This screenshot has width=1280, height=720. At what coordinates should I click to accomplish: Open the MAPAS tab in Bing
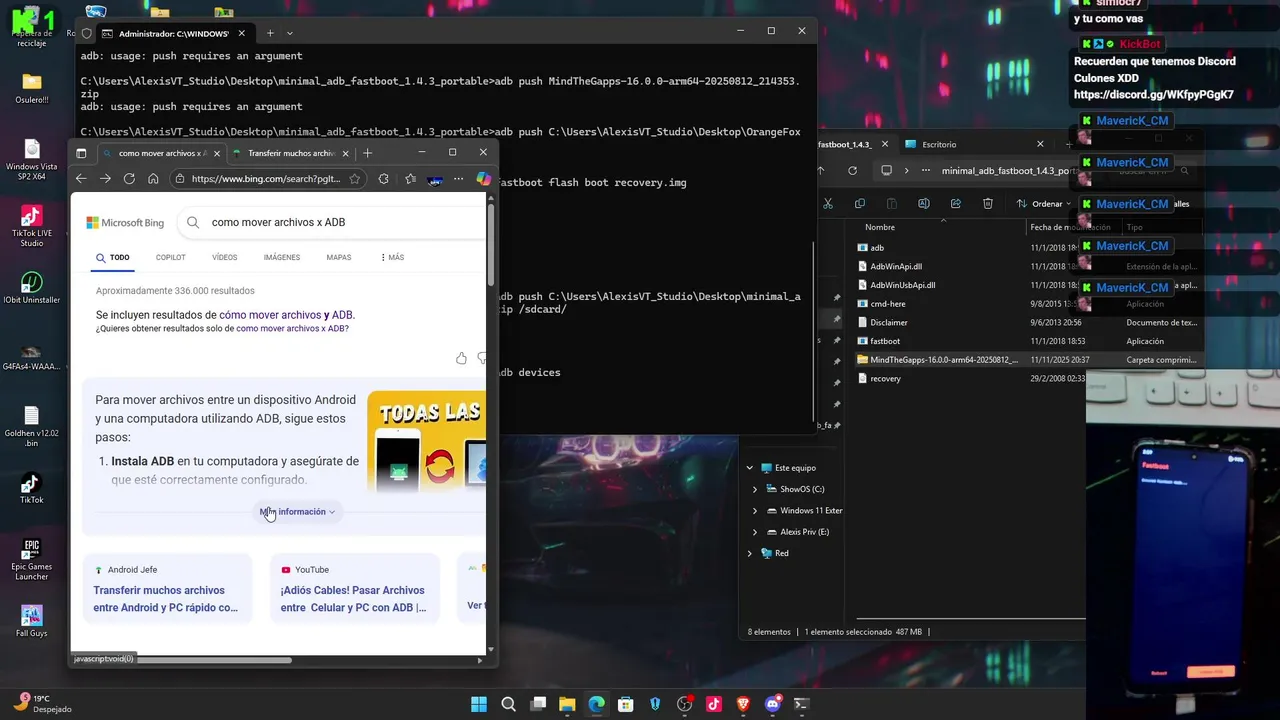pos(339,257)
